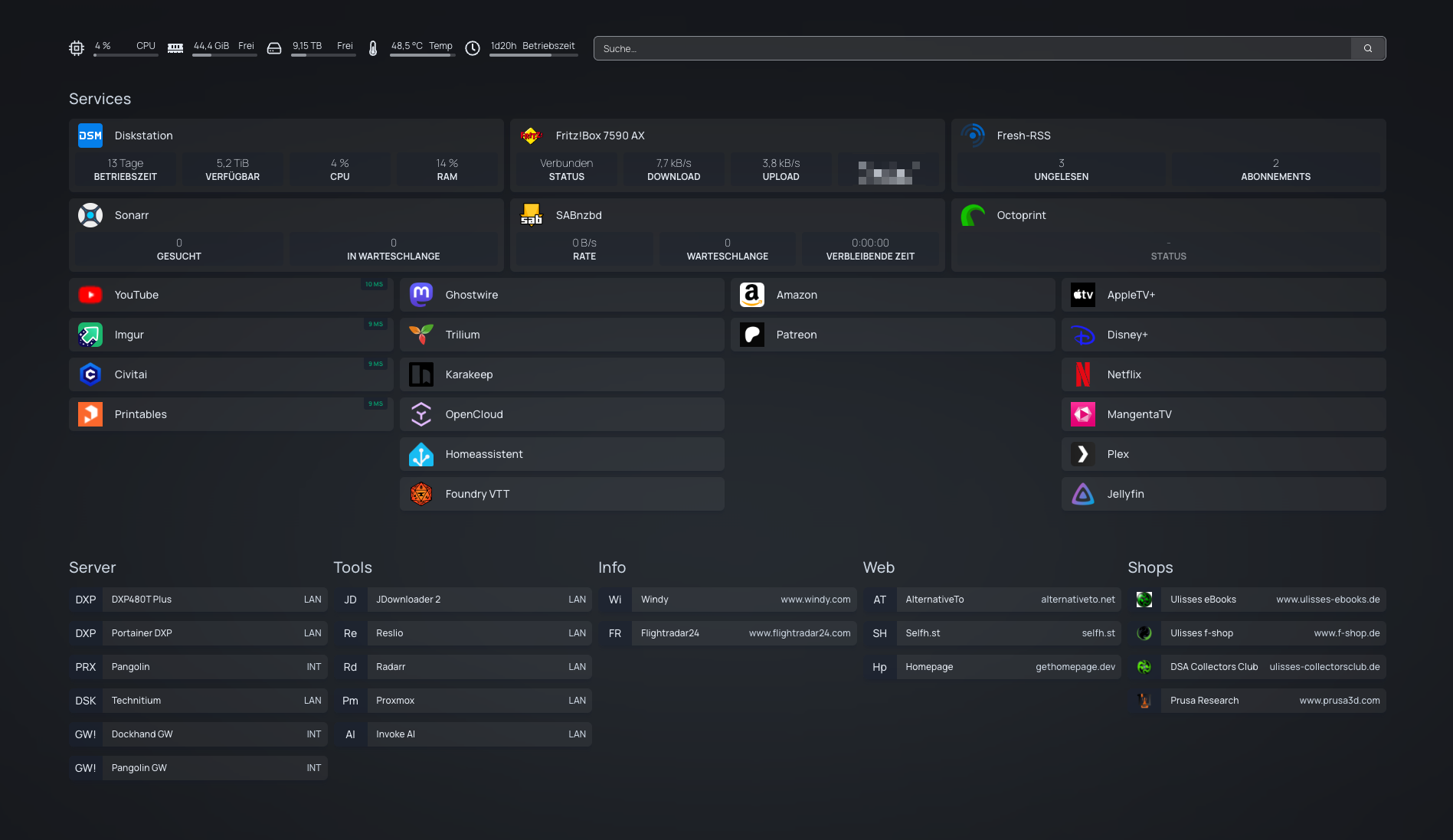Open the Flightradar24 bookmark
Viewport: 1453px width, 840px height.
click(x=728, y=633)
